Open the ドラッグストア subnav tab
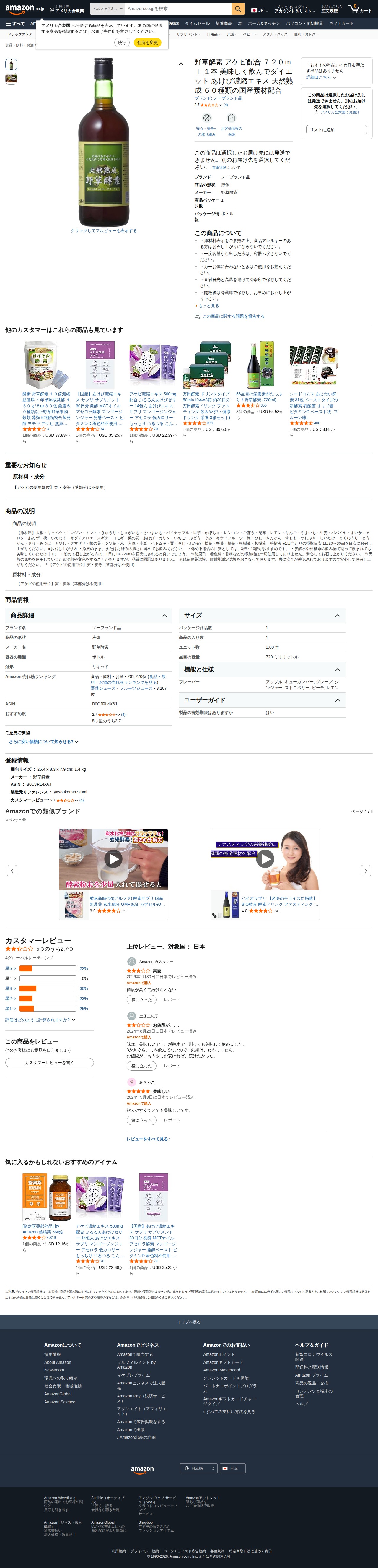The image size is (378, 1568). click(x=20, y=34)
